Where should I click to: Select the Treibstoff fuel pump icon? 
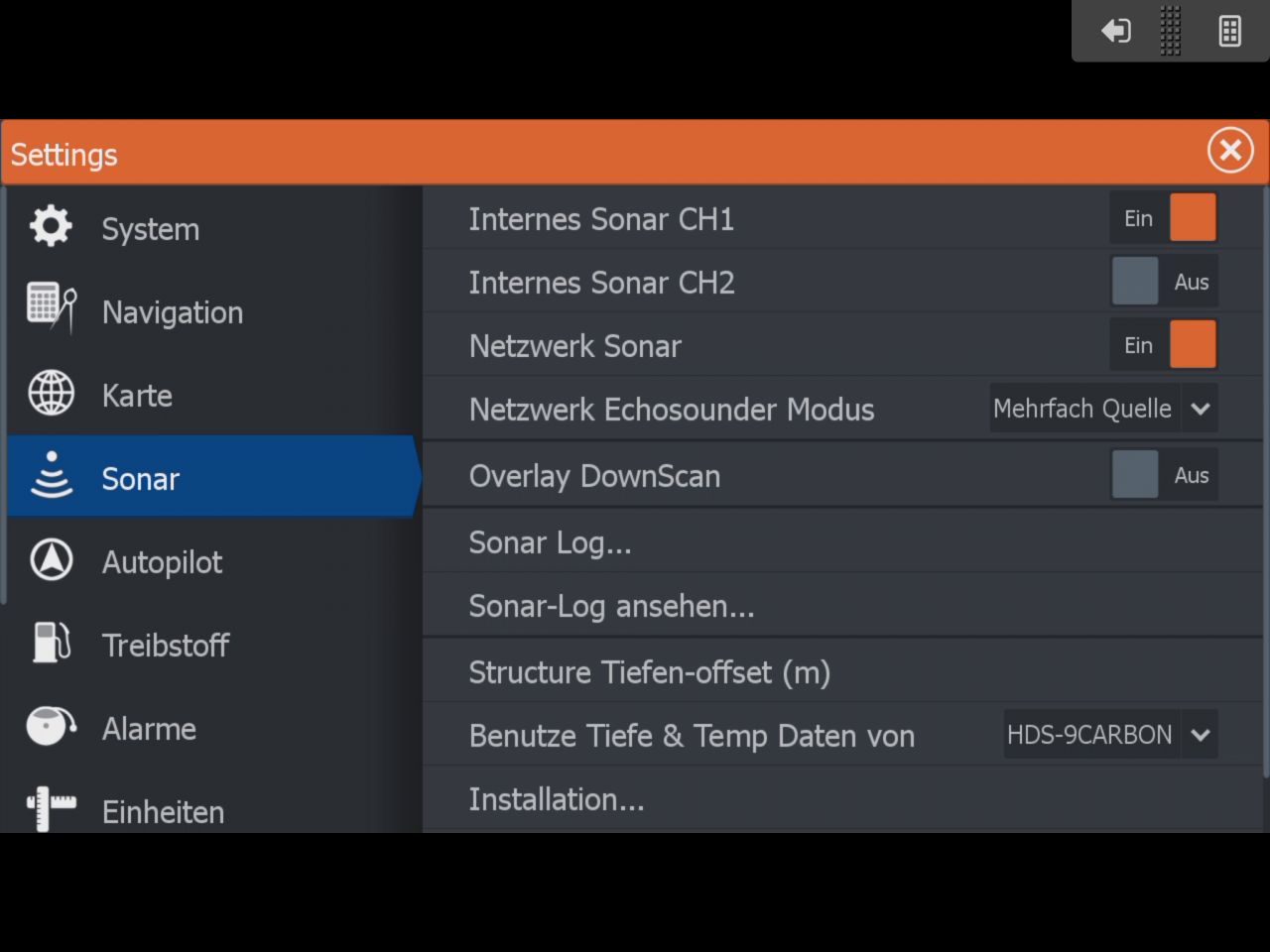[51, 643]
